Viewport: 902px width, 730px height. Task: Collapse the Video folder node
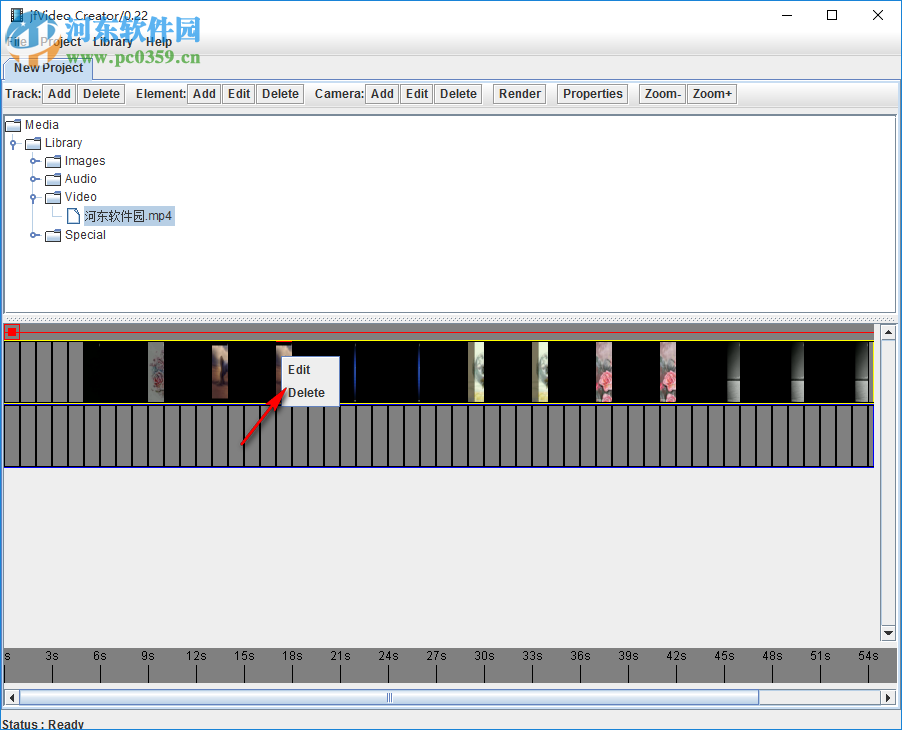click(x=34, y=197)
